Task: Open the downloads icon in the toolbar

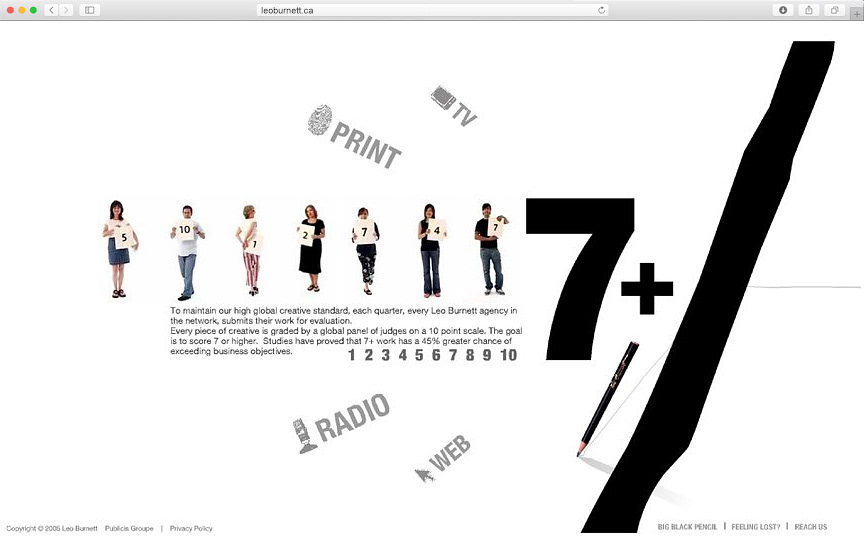Action: coord(782,10)
